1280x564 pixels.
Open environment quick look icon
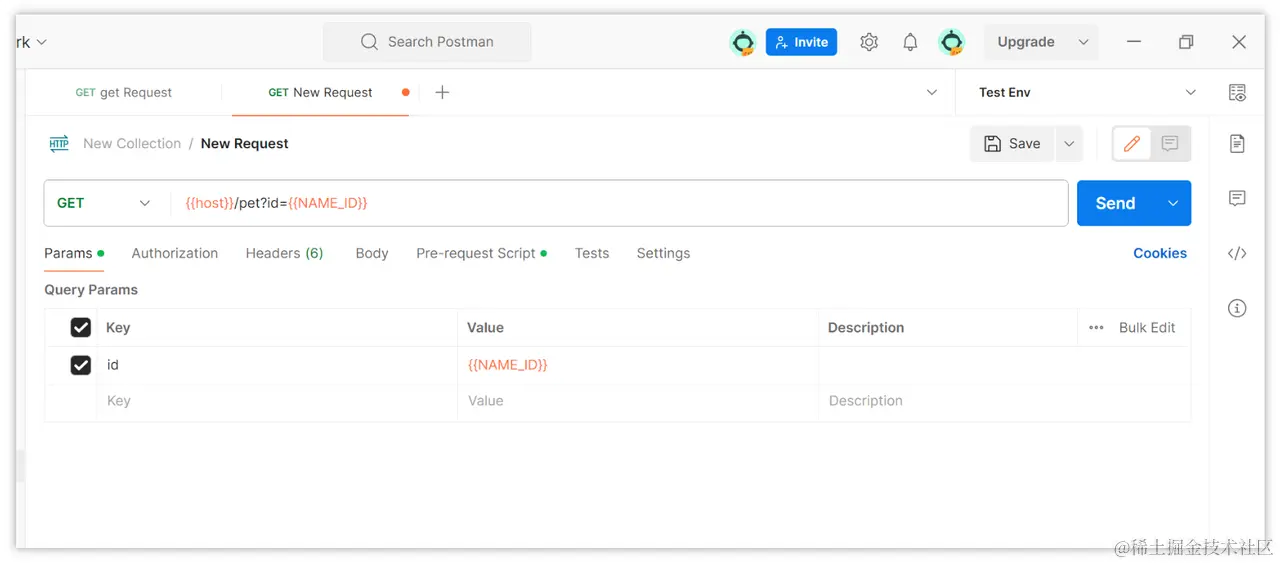[1237, 93]
